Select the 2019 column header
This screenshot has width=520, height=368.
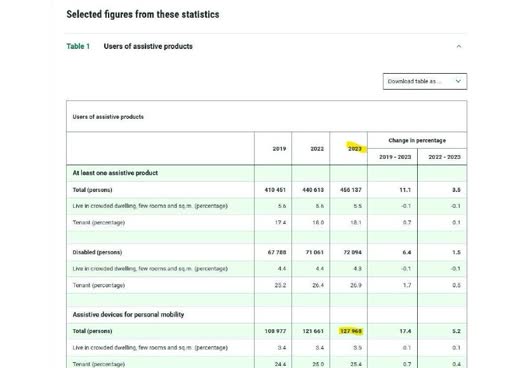point(279,149)
